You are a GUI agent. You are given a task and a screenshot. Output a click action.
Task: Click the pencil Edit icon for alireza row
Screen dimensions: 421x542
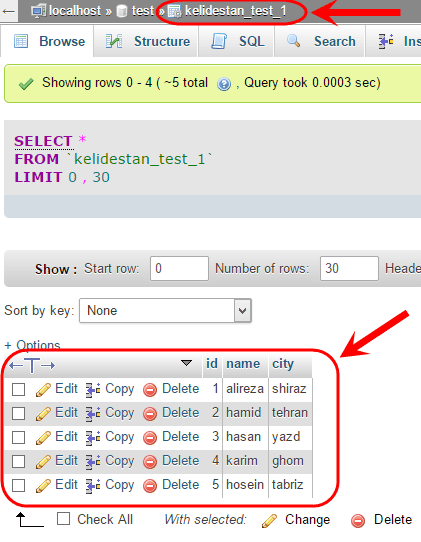tap(43, 390)
